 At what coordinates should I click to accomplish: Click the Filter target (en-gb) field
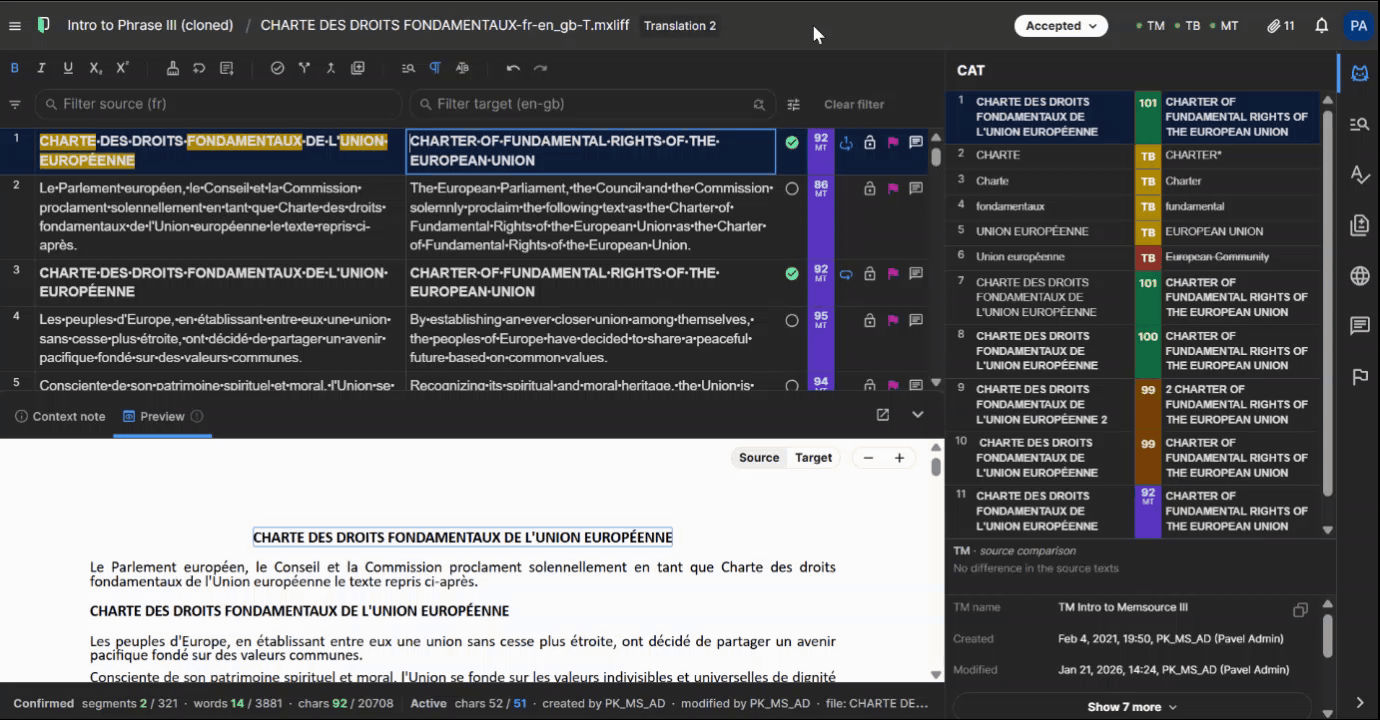click(x=592, y=104)
